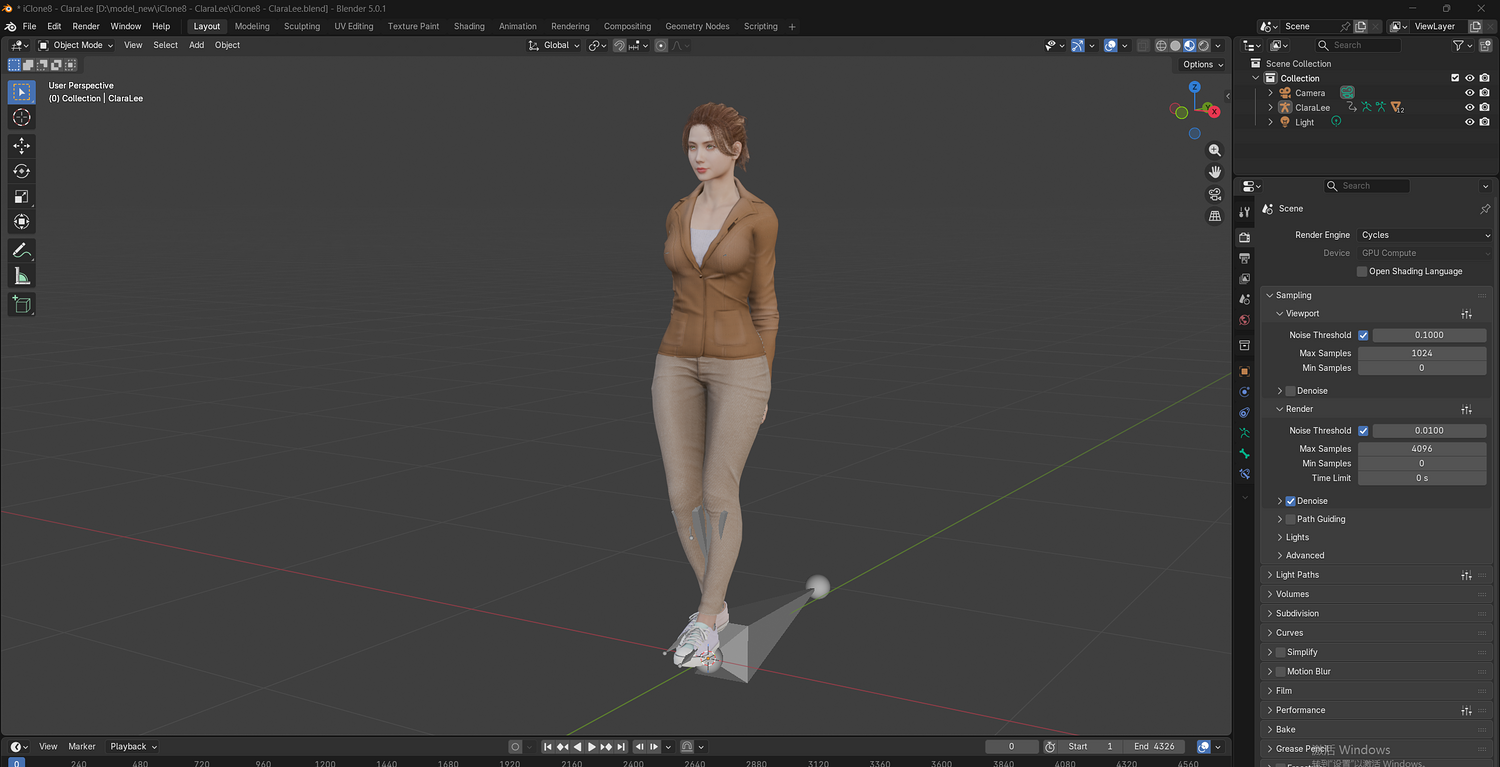
Task: Expand ClaraLee in the outliner
Action: pyautogui.click(x=1271, y=107)
